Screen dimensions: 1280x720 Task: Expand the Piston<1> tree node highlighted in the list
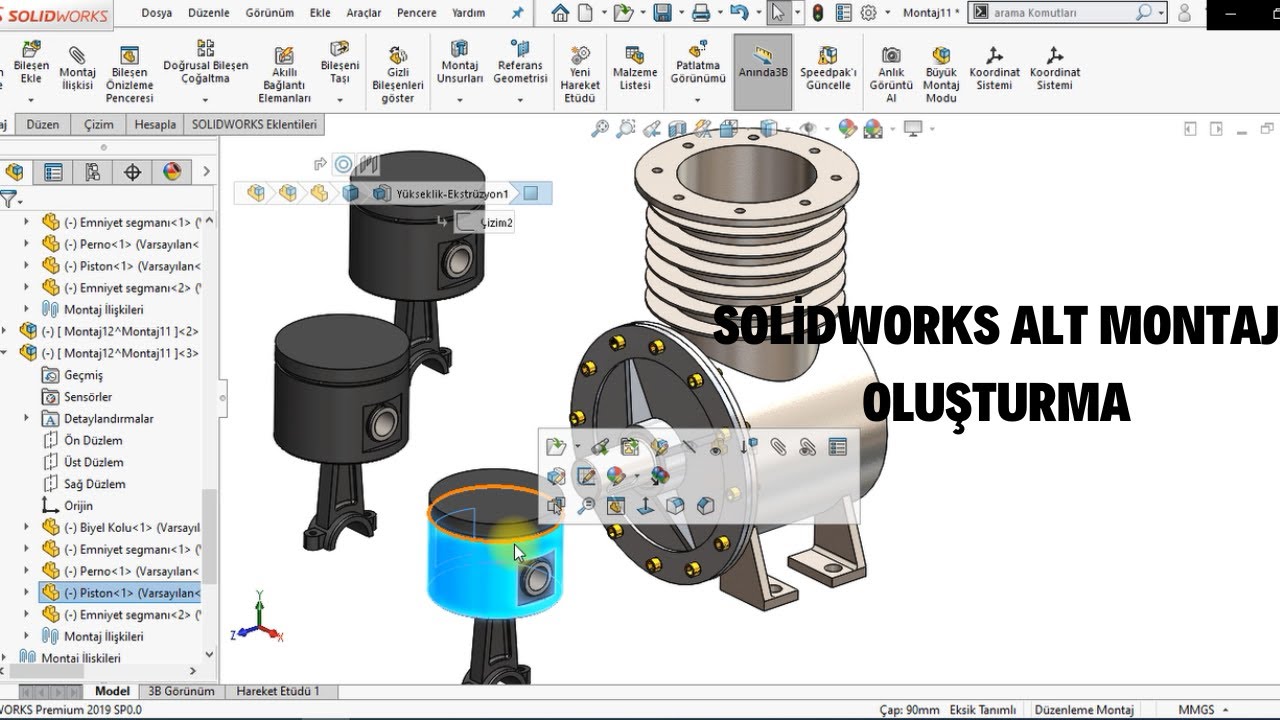point(27,592)
